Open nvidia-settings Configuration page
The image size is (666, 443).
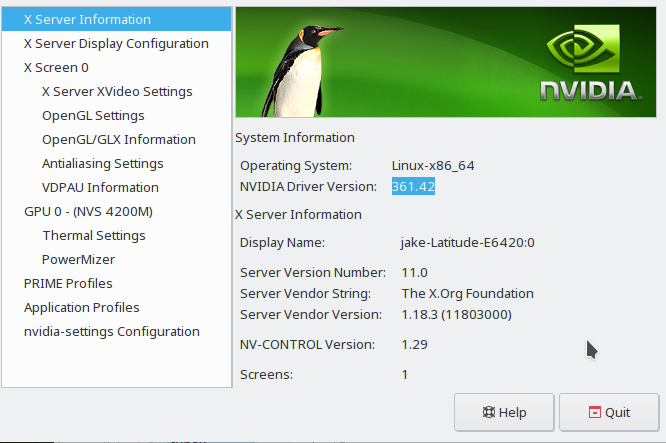[112, 332]
